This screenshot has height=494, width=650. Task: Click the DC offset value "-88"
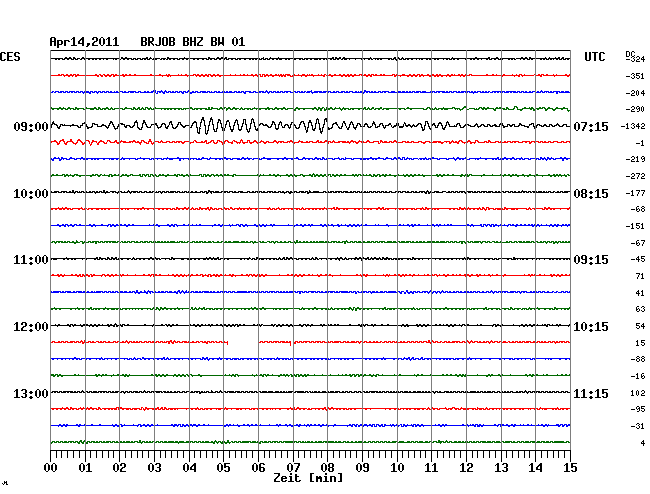point(638,359)
